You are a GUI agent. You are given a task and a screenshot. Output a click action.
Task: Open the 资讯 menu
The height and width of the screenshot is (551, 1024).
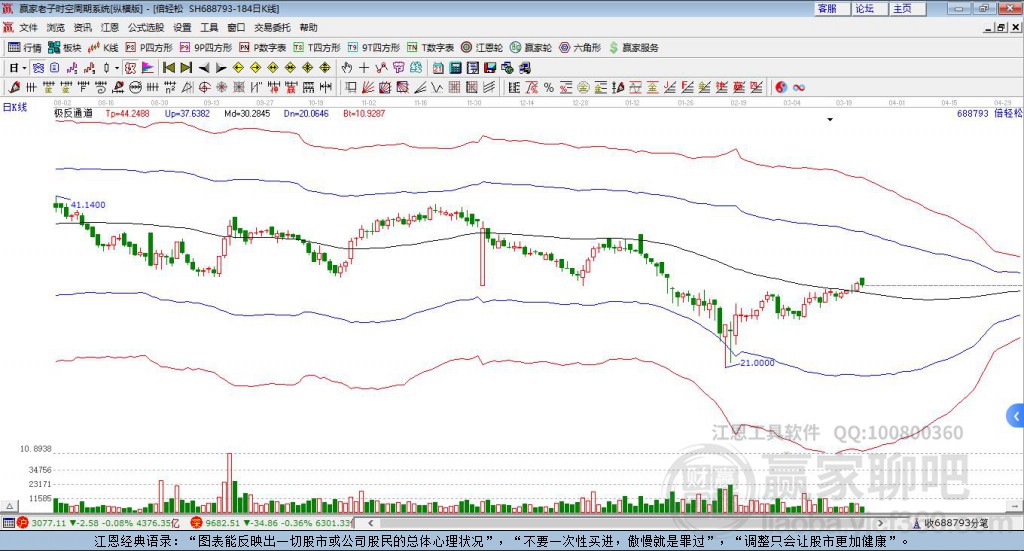82,27
